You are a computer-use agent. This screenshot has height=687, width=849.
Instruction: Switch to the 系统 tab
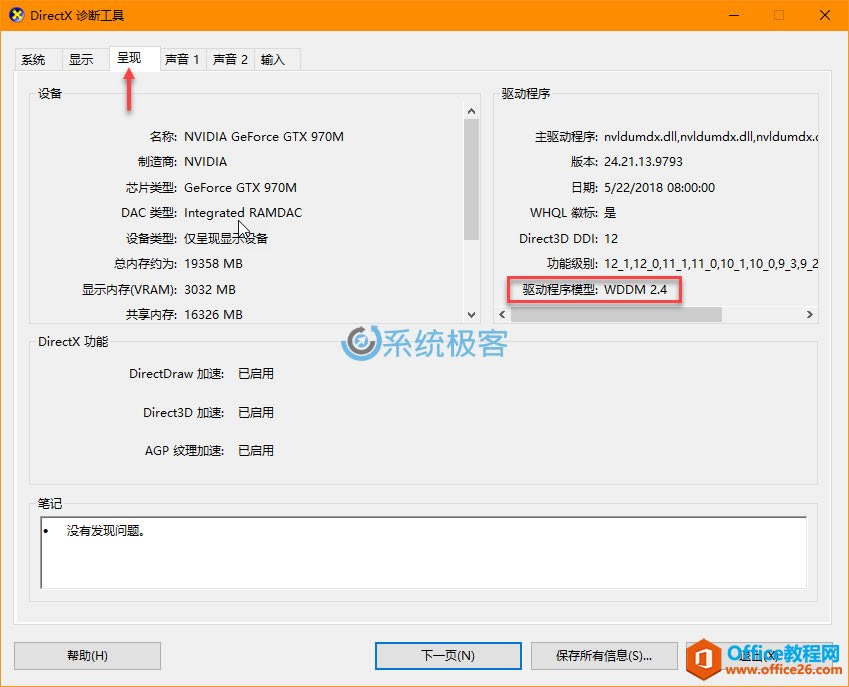[33, 60]
